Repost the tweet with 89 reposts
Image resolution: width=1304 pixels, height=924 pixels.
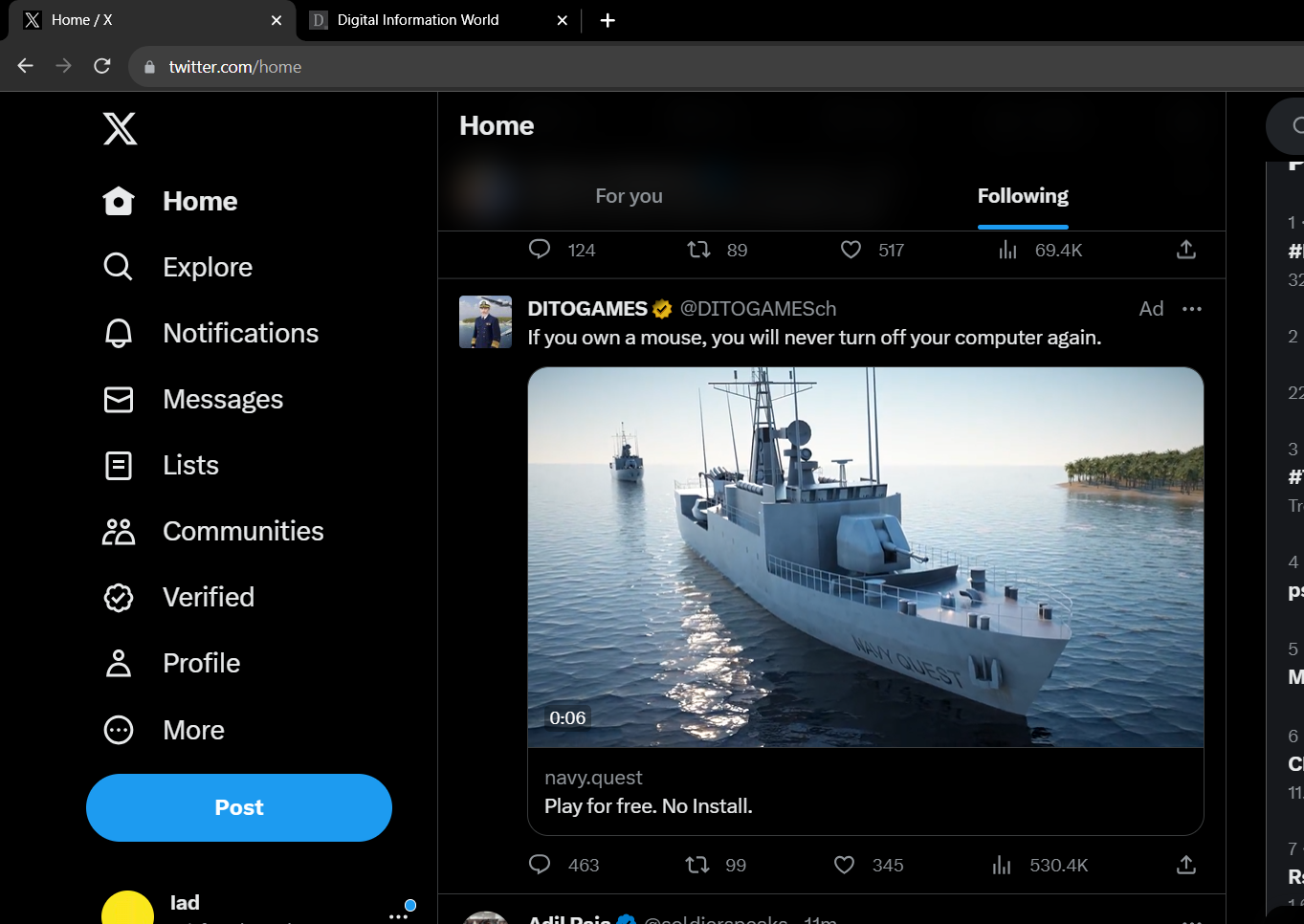click(x=699, y=250)
